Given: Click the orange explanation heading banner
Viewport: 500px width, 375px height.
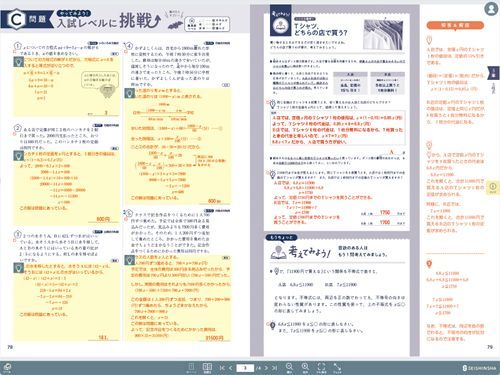Looking at the screenshot, I should (x=455, y=25).
